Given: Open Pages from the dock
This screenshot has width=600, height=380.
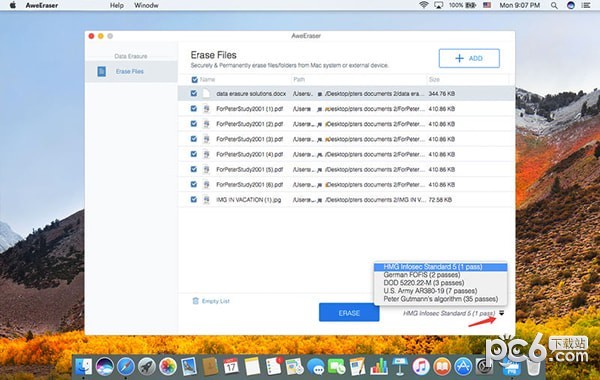Looking at the screenshot, I should coord(357,367).
